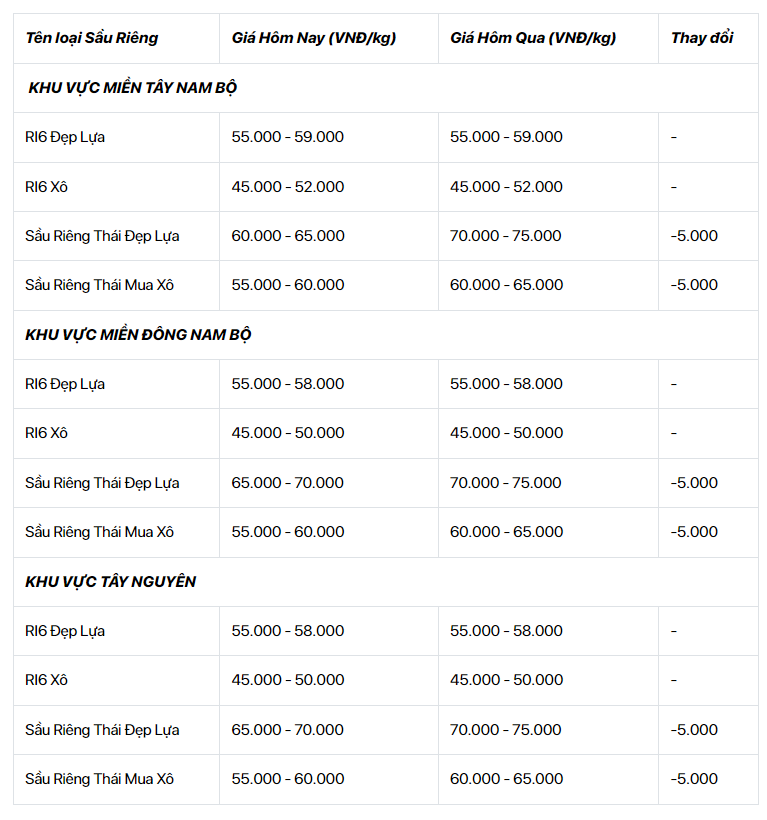Select the 'KHU VỰC MIỀN ĐÔNG NAM BỘ' section row
767x820 pixels.
coord(386,335)
